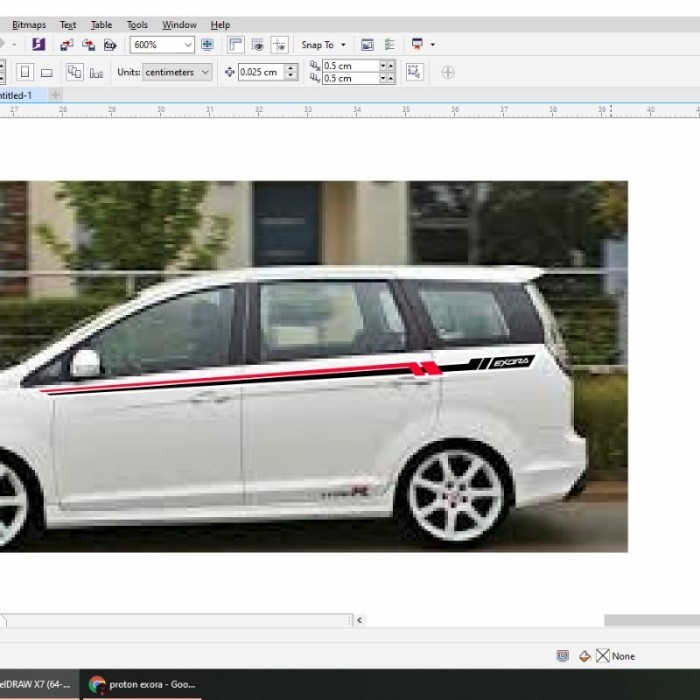Click the Publish to PDF icon
Screen dimensions: 700x700
tap(110, 45)
